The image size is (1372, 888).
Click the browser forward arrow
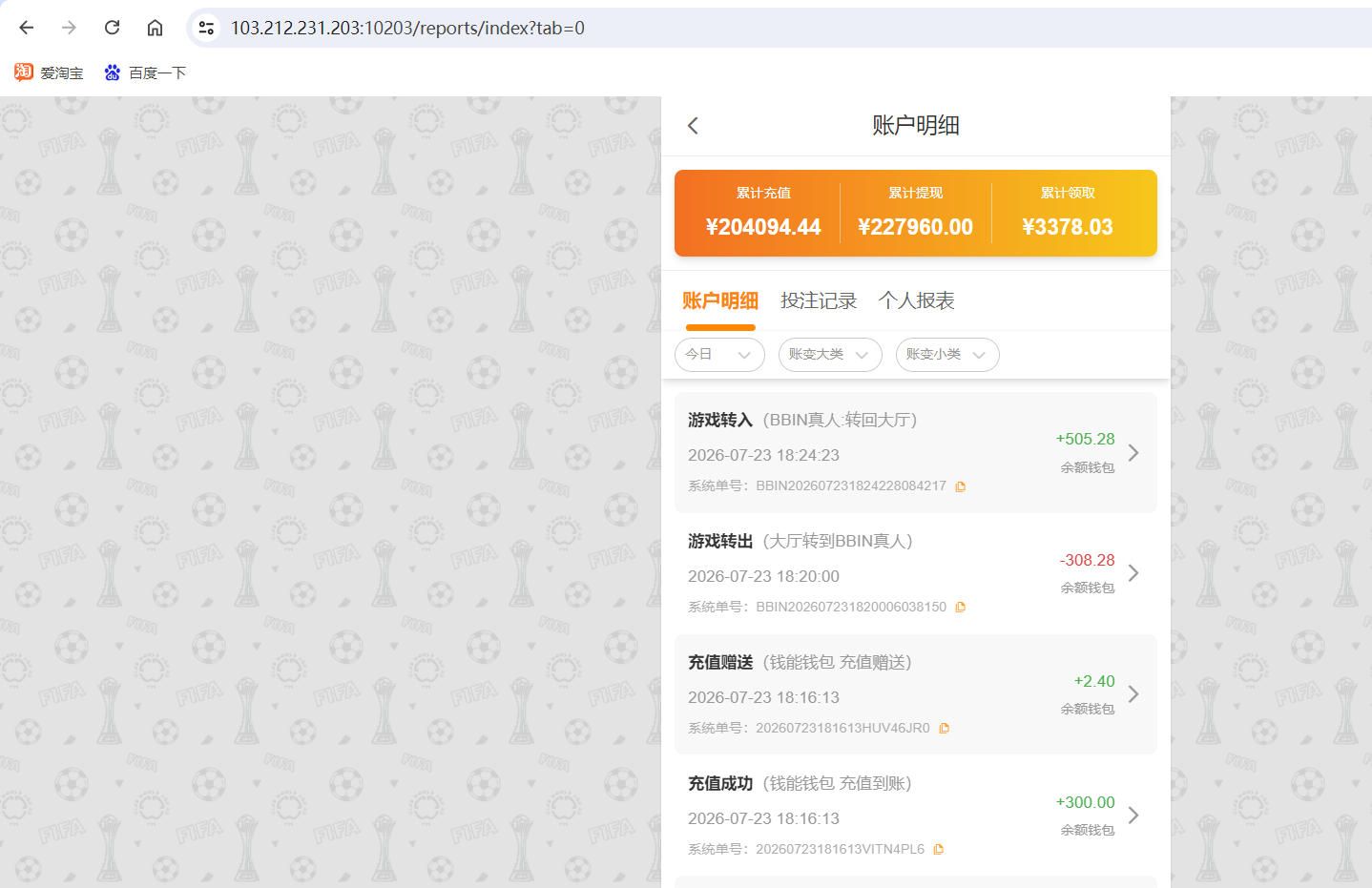69,28
